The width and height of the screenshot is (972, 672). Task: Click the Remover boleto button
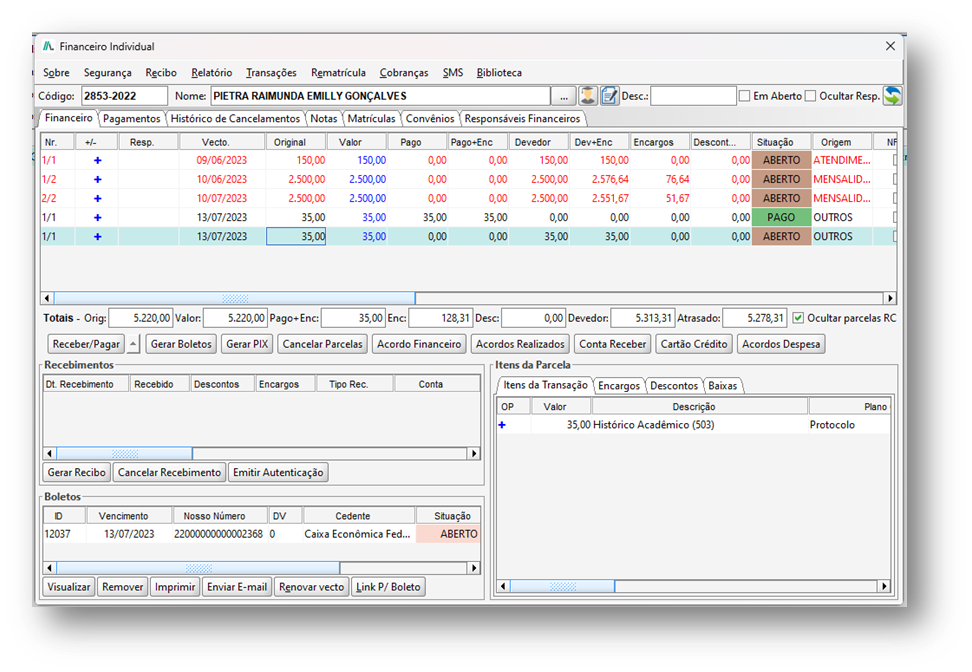click(123, 587)
